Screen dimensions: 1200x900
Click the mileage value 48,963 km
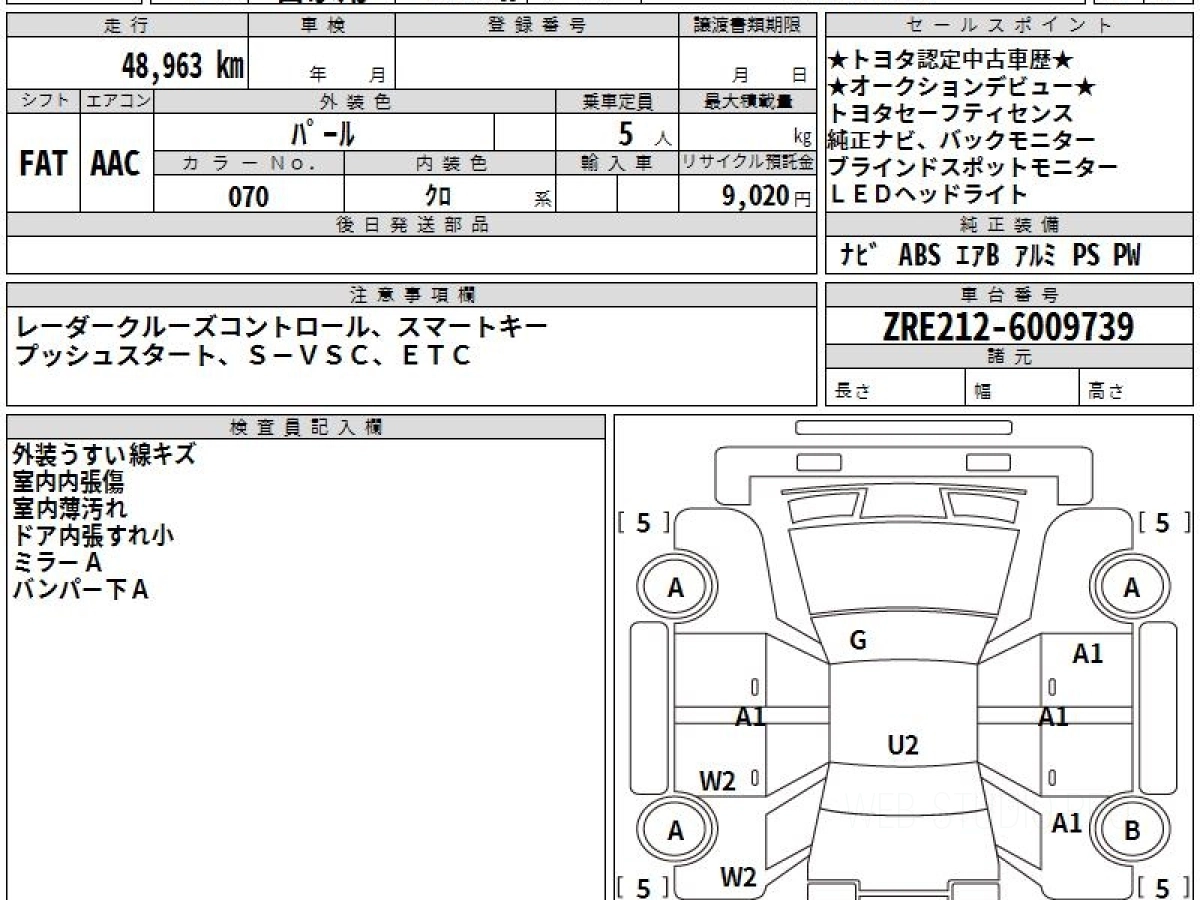(x=183, y=65)
